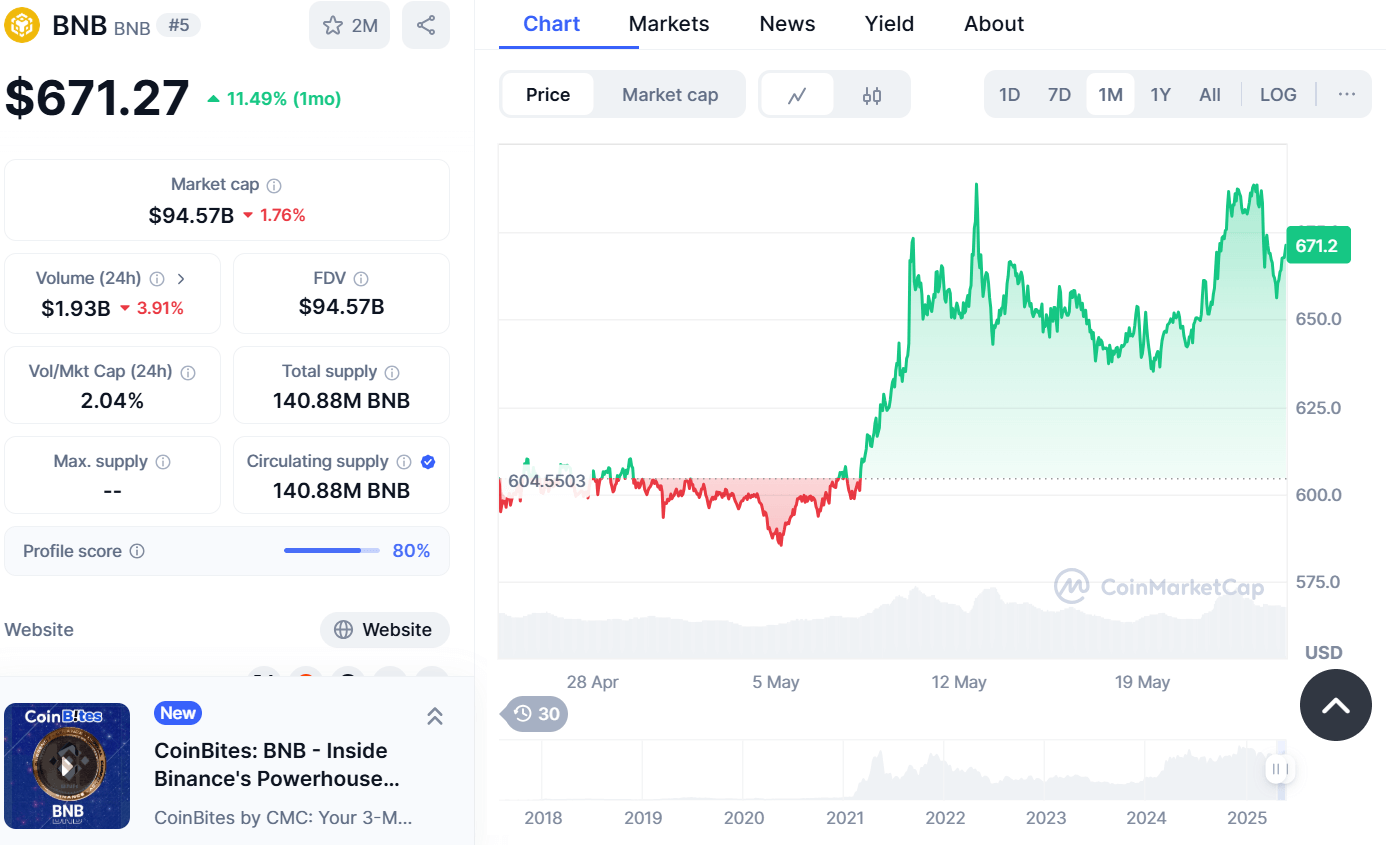Image resolution: width=1386 pixels, height=845 pixels.
Task: Collapse the CoinBites banner chevrons
Action: point(435,716)
